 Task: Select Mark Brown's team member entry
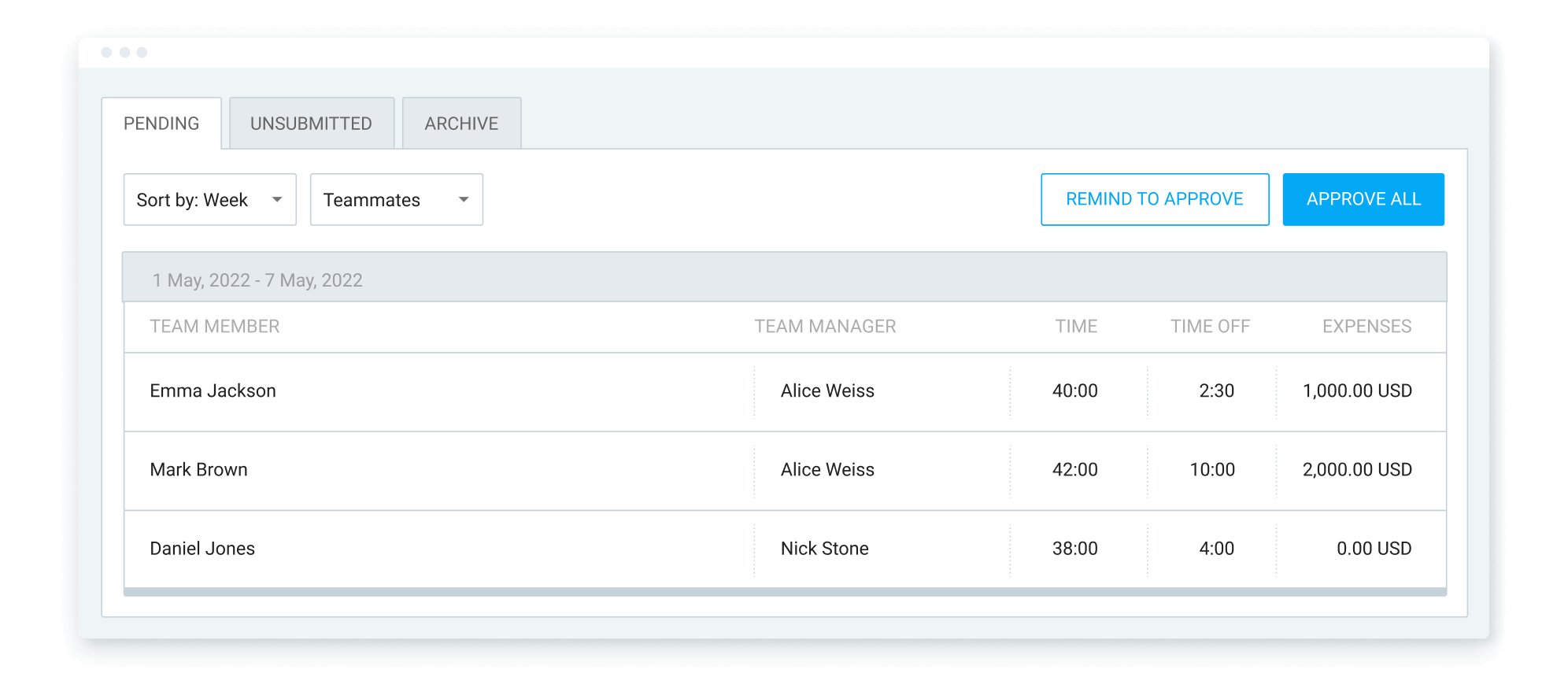pyautogui.click(x=199, y=470)
